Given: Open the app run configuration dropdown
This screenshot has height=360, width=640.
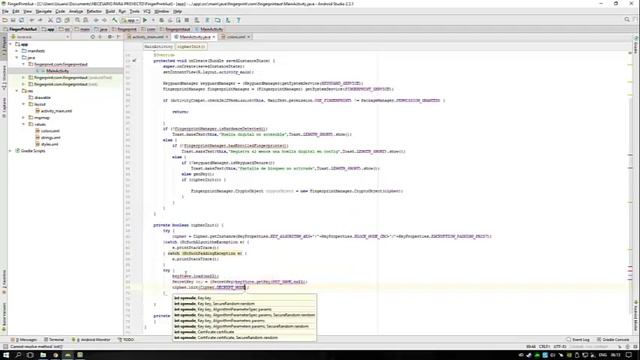Looking at the screenshot, I should (x=130, y=20).
